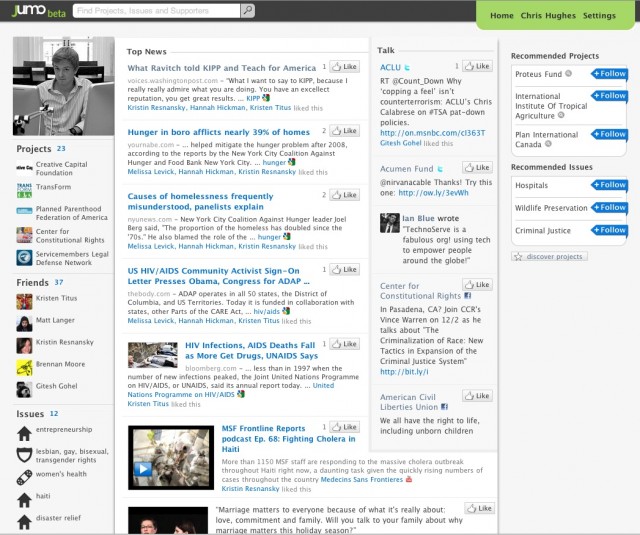This screenshot has height=535, width=640.
Task: Click the Friends 37 count link
Action: pos(59,282)
